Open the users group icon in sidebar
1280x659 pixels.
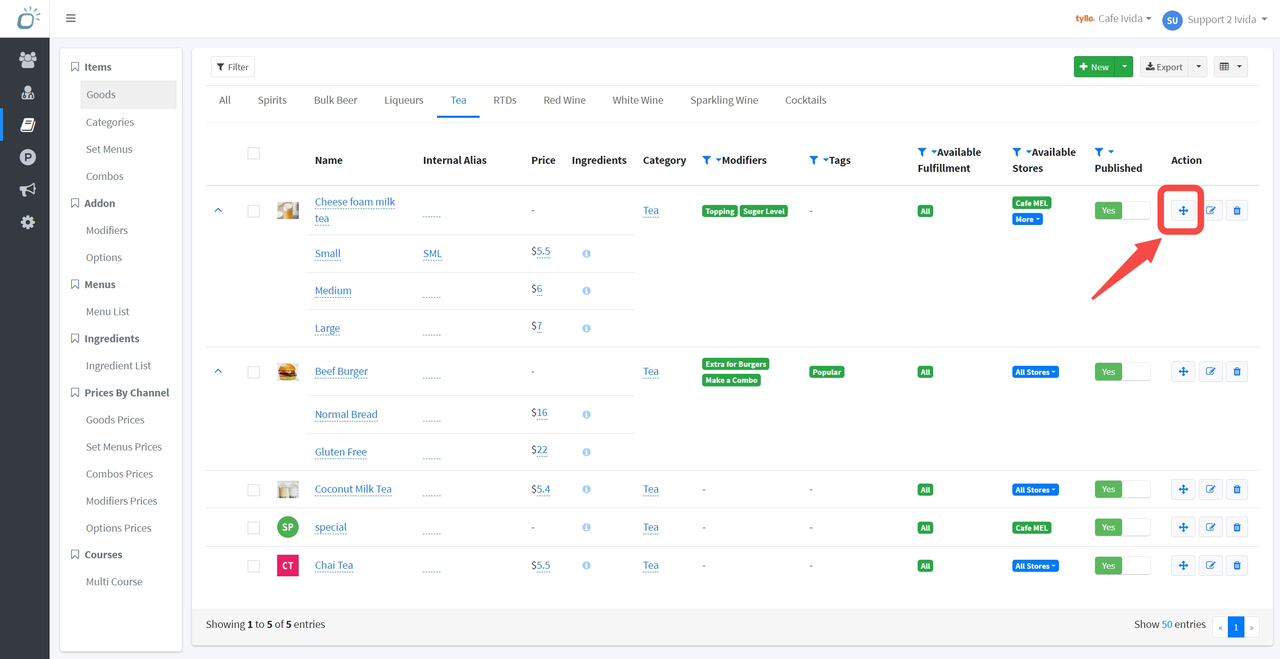click(x=27, y=60)
